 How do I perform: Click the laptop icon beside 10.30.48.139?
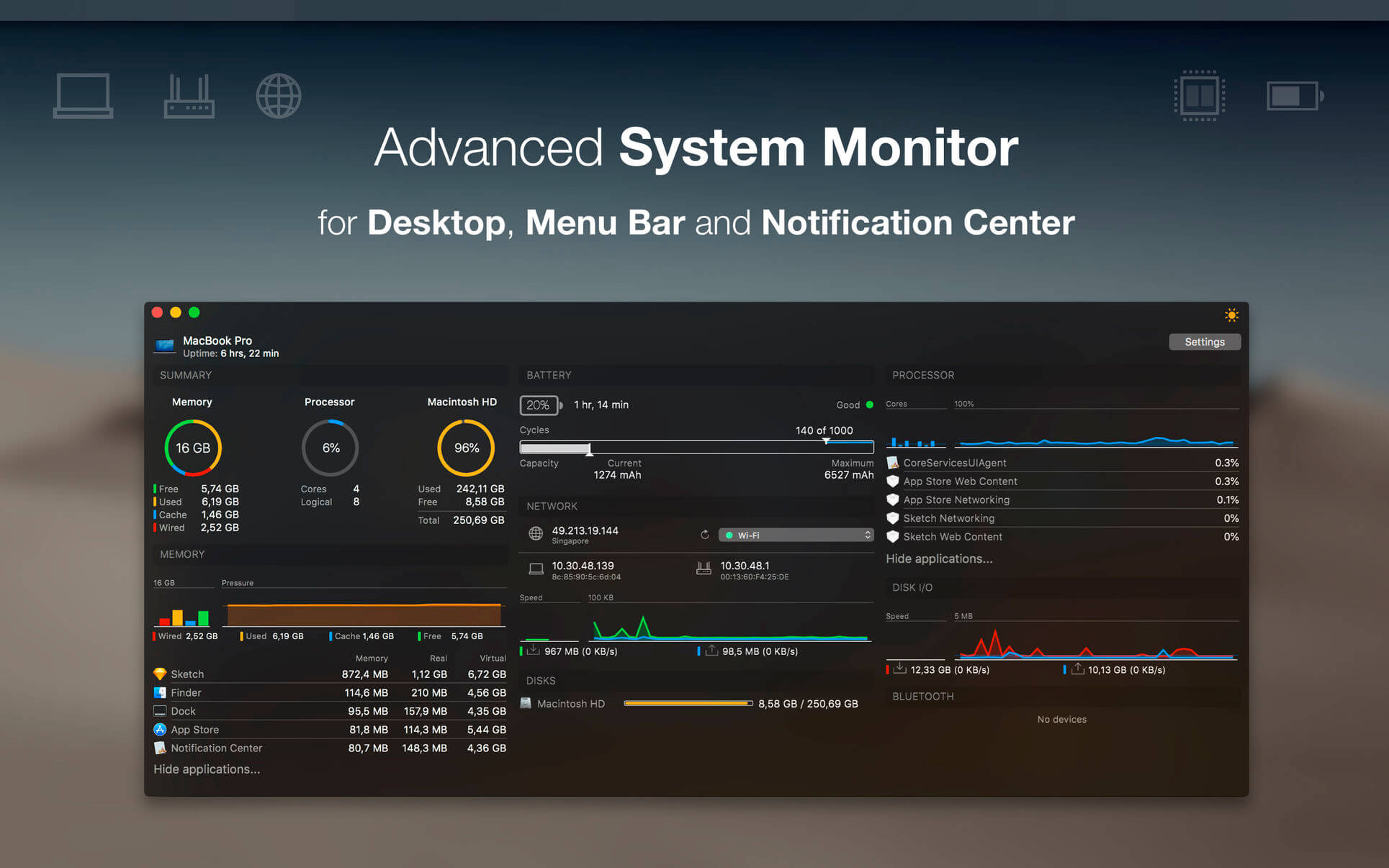[x=536, y=569]
